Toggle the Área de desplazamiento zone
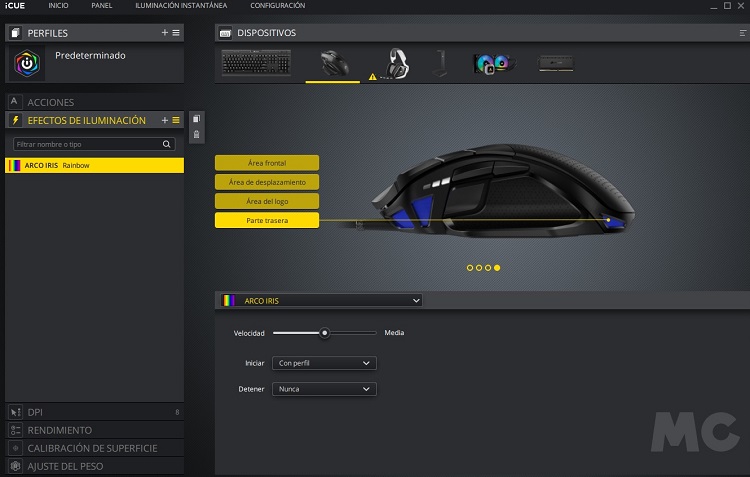 [x=267, y=182]
